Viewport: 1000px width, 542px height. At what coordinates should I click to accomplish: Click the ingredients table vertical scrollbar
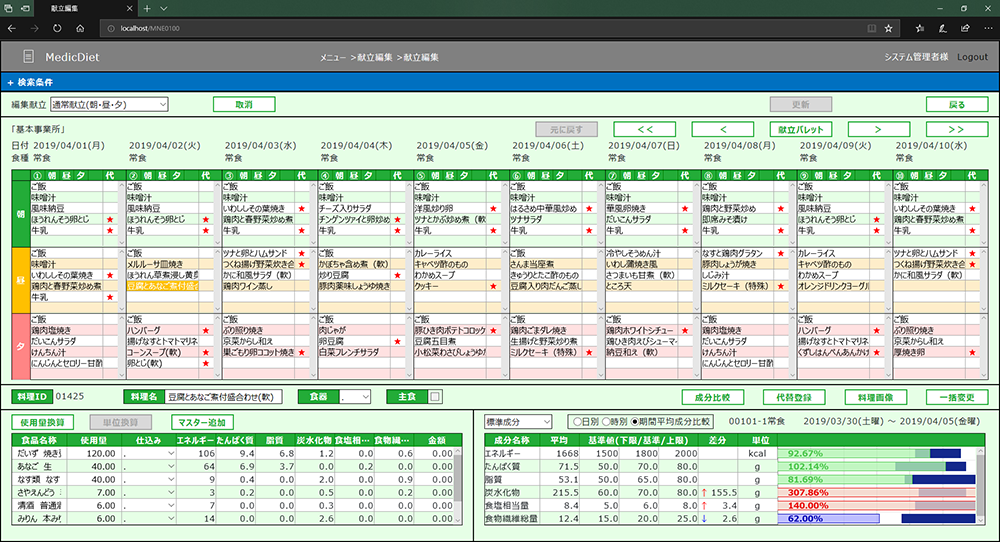pyautogui.click(x=457, y=486)
